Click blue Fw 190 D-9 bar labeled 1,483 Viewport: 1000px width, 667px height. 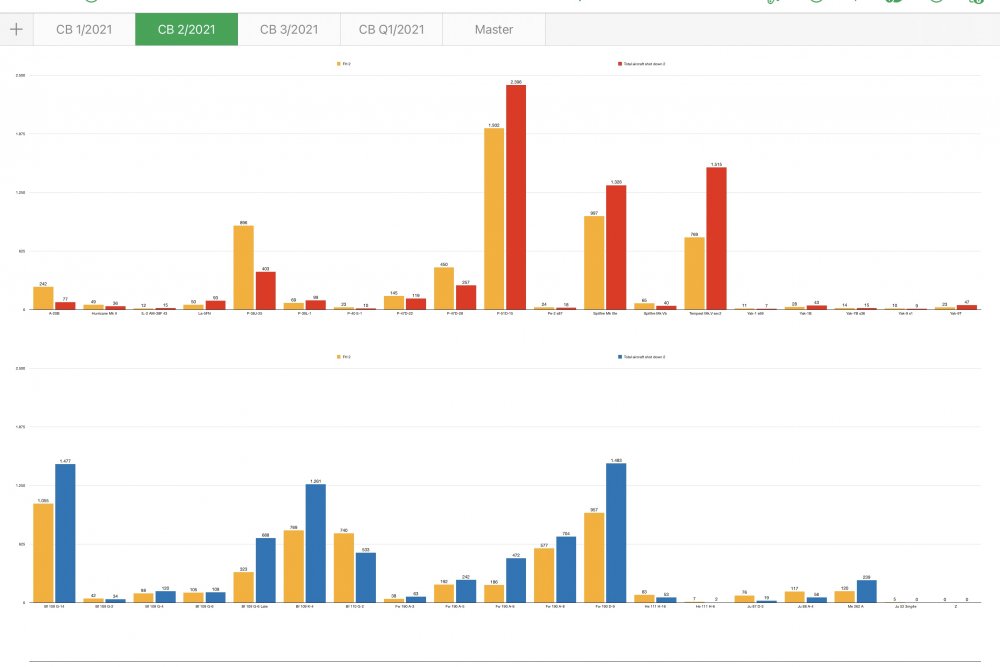[616, 533]
